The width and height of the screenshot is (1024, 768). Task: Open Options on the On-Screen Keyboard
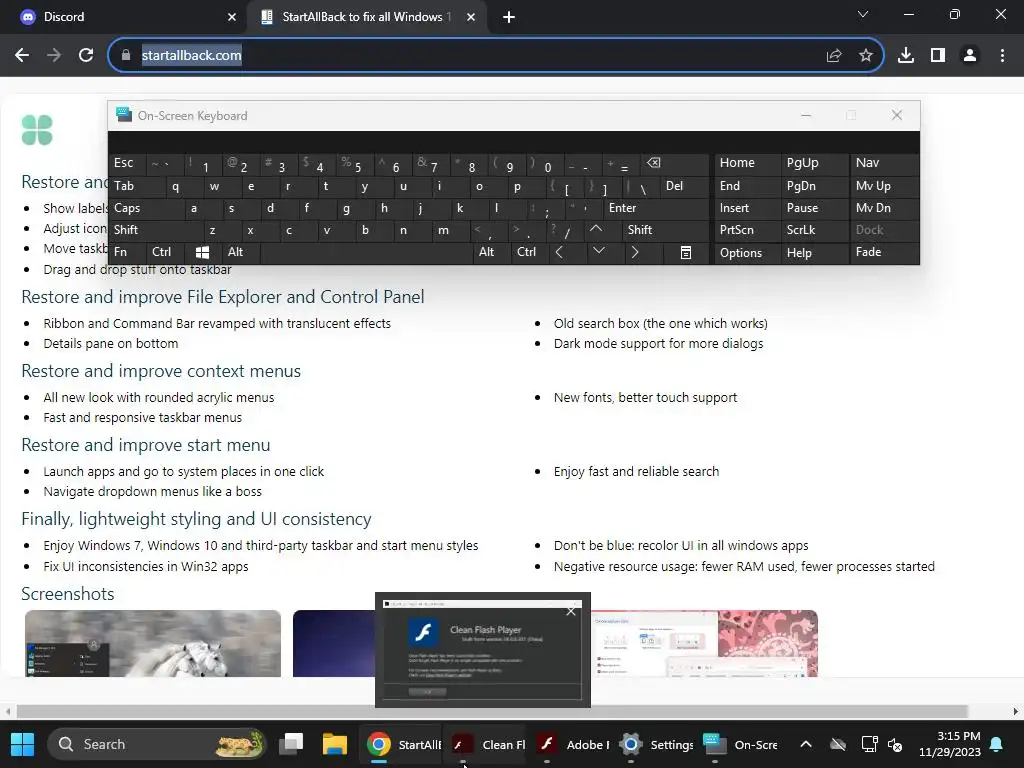pyautogui.click(x=746, y=253)
